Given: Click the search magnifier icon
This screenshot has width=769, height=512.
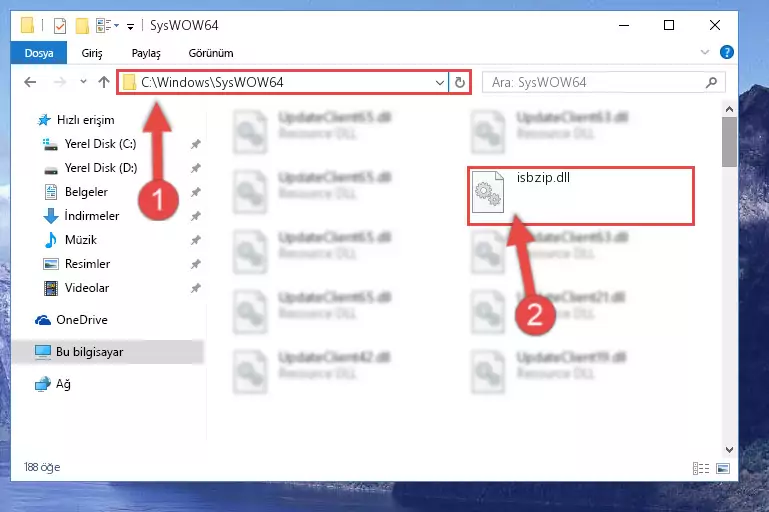Looking at the screenshot, I should pyautogui.click(x=711, y=82).
